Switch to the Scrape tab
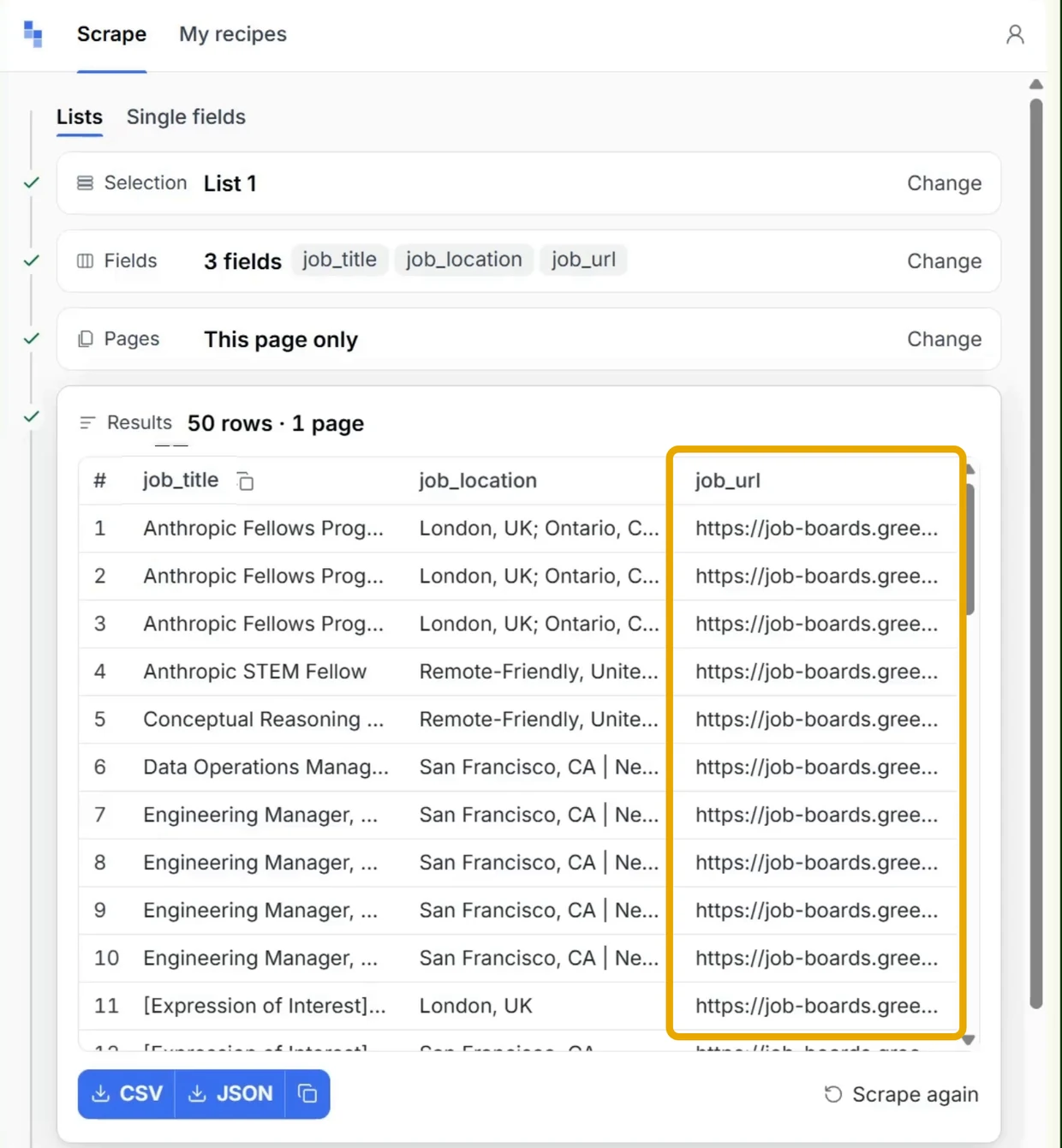Viewport: 1062px width, 1148px height. click(111, 34)
